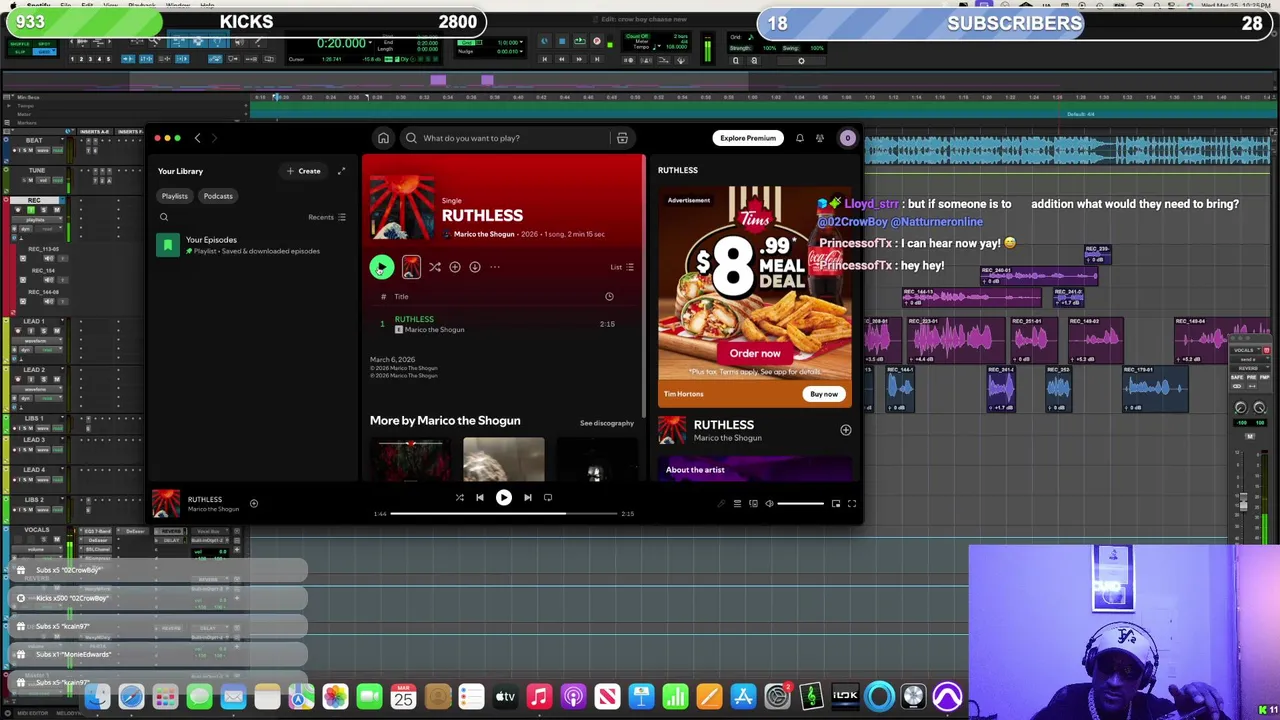
Task: Open the Queue from the player bar
Action: [x=737, y=504]
